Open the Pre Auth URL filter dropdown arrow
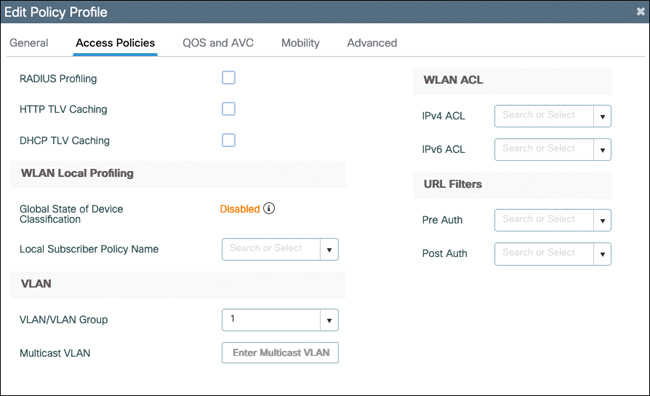The height and width of the screenshot is (396, 650). (x=602, y=221)
